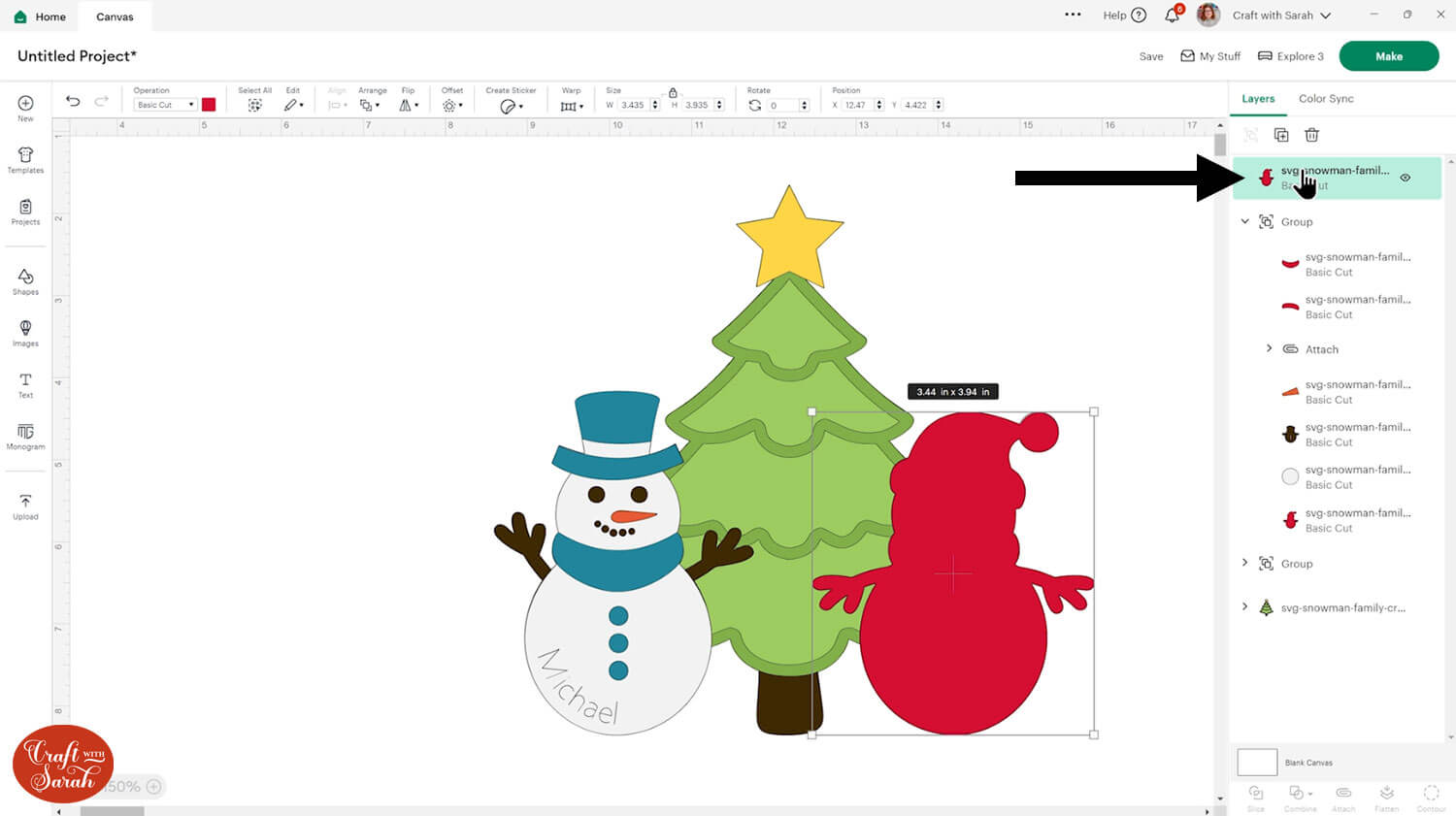The image size is (1456, 816).
Task: Duplicate the layer using duplicate icon
Action: (1281, 135)
